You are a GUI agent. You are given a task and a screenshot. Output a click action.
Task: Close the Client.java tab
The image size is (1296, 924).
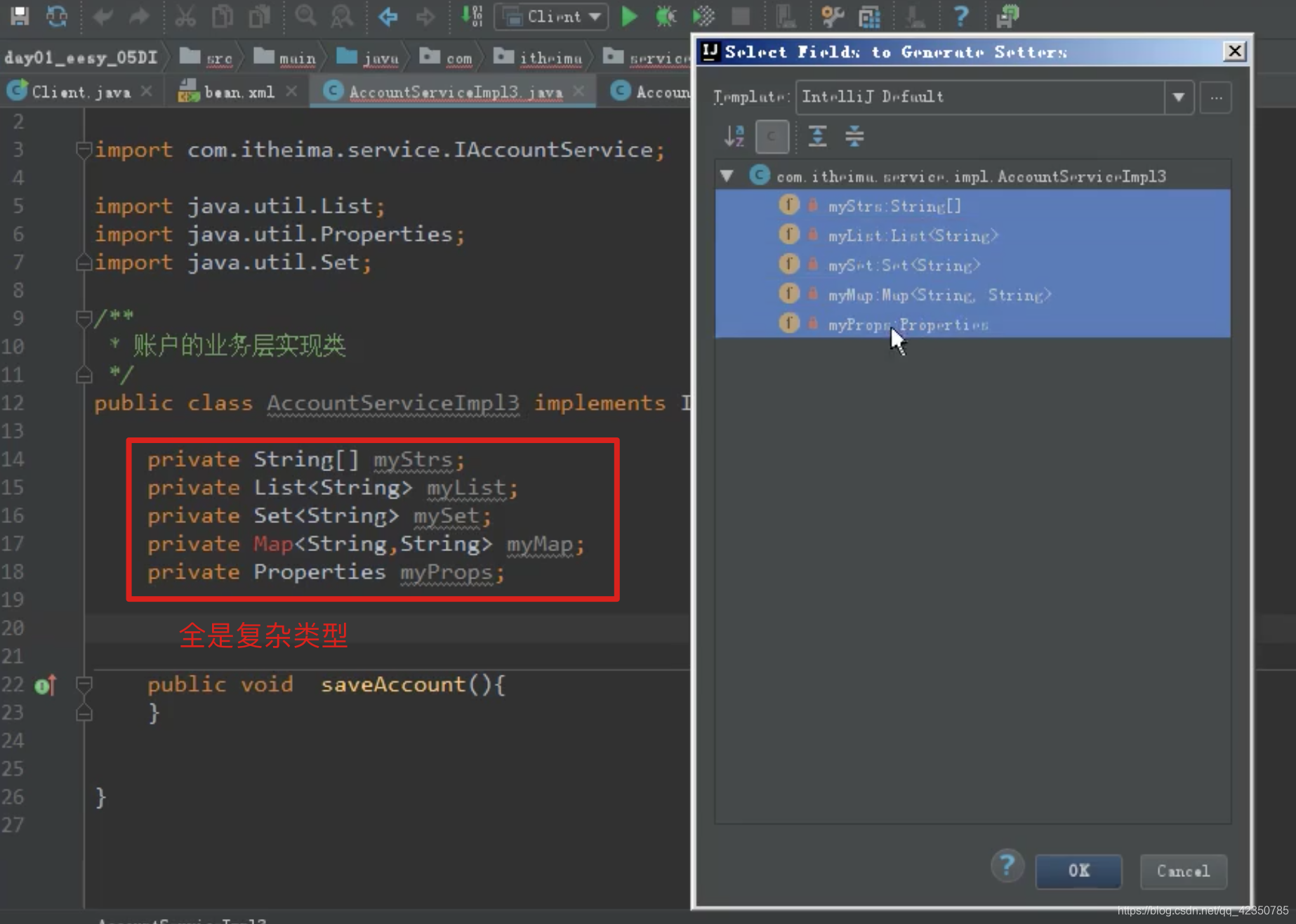[x=147, y=92]
